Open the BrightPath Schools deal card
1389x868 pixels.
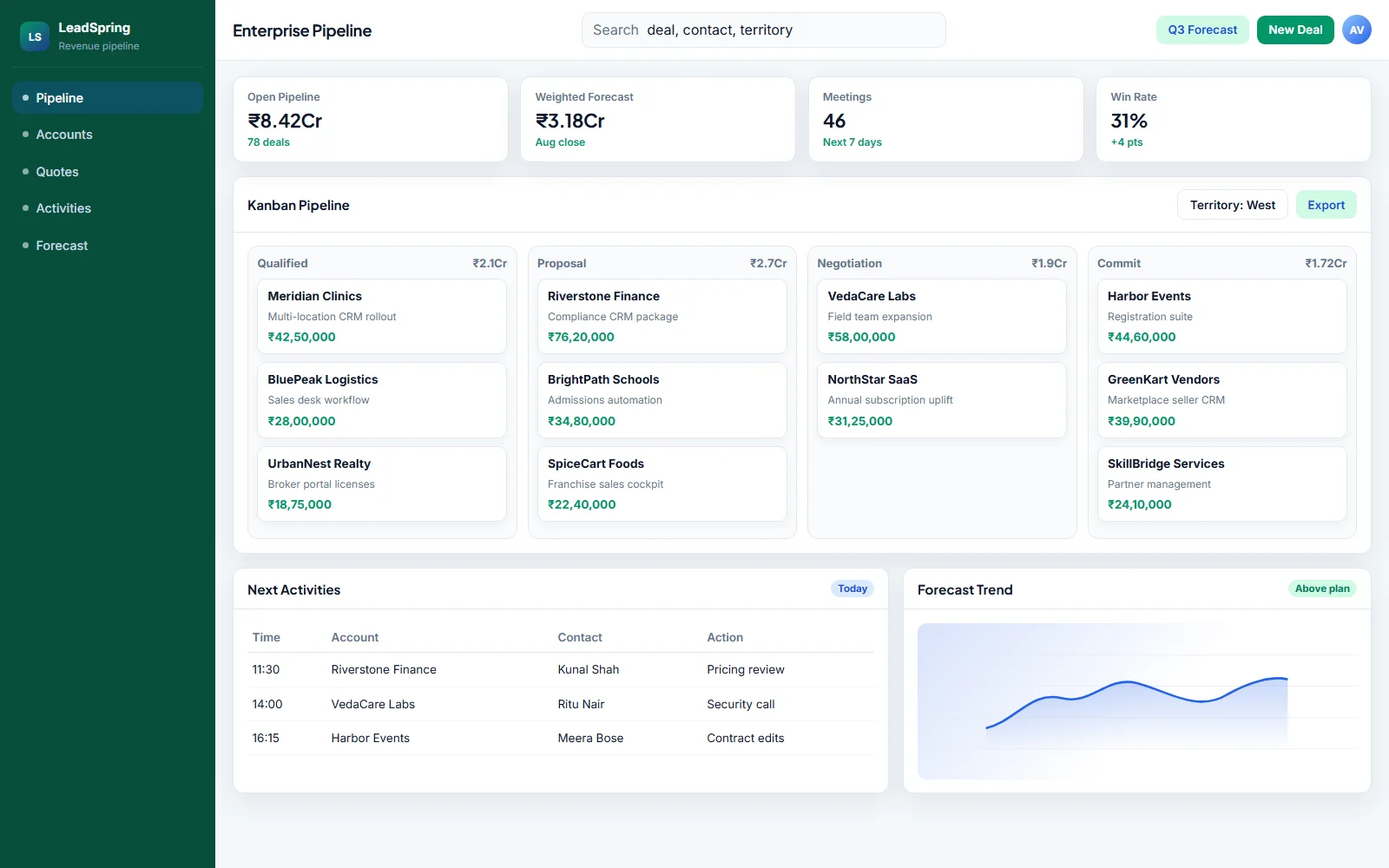pyautogui.click(x=662, y=400)
